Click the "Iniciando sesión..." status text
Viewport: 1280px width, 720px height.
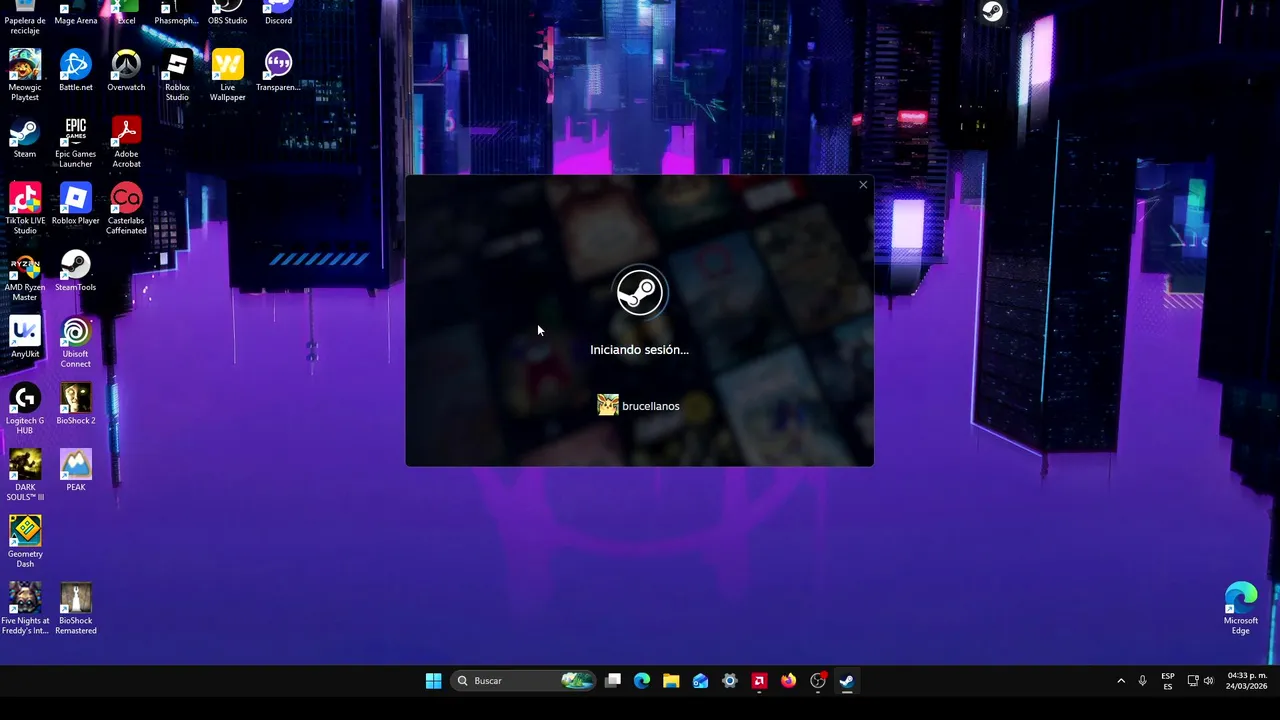point(639,350)
